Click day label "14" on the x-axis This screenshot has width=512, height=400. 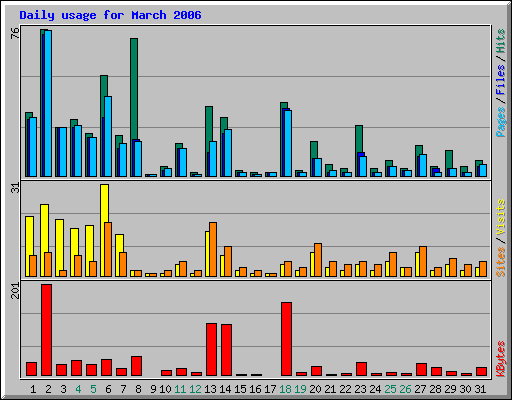point(225,389)
